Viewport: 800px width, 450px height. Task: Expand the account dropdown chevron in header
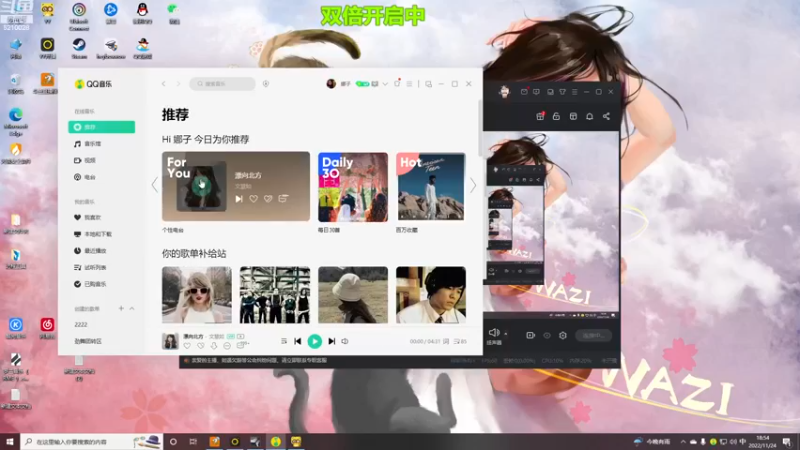point(385,84)
